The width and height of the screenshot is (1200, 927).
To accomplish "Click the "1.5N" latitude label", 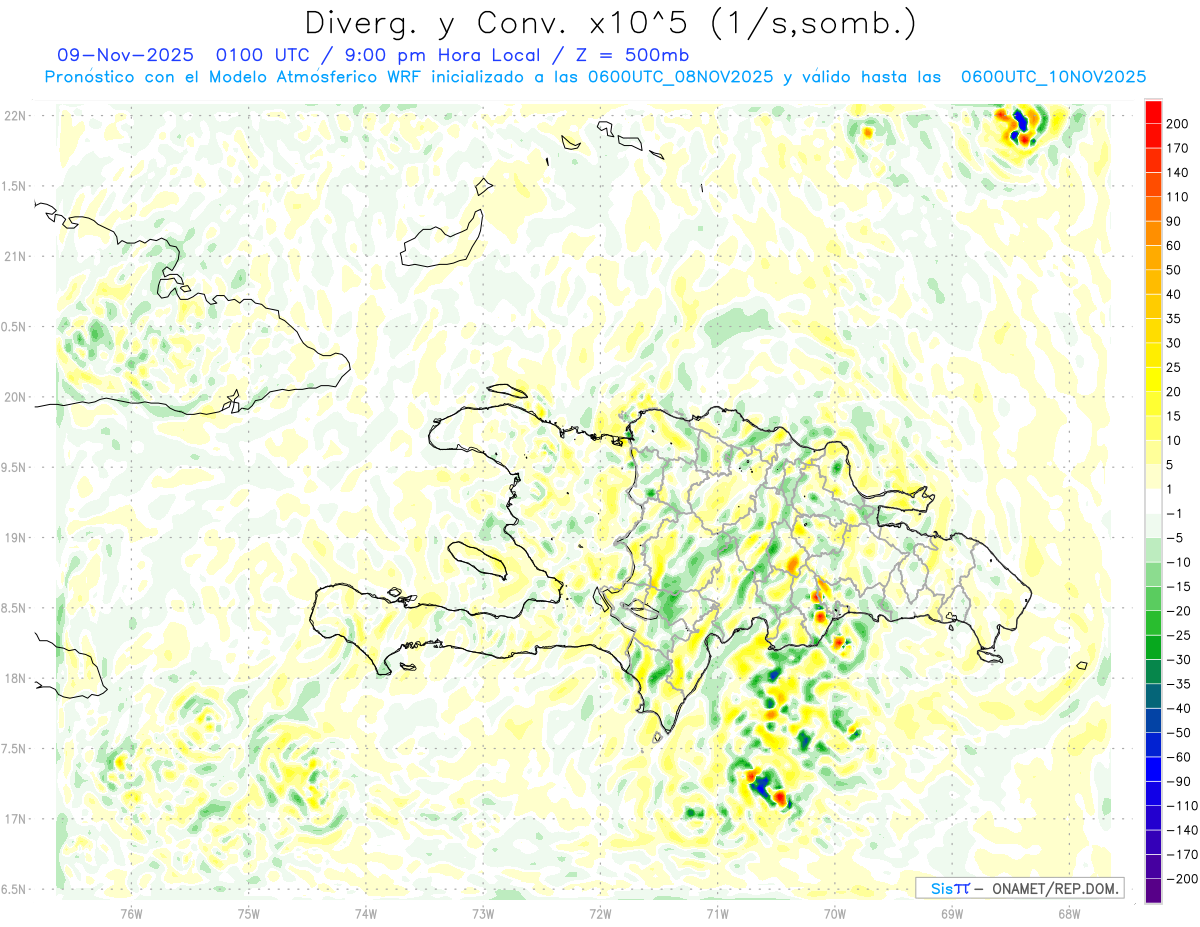I will [x=15, y=186].
